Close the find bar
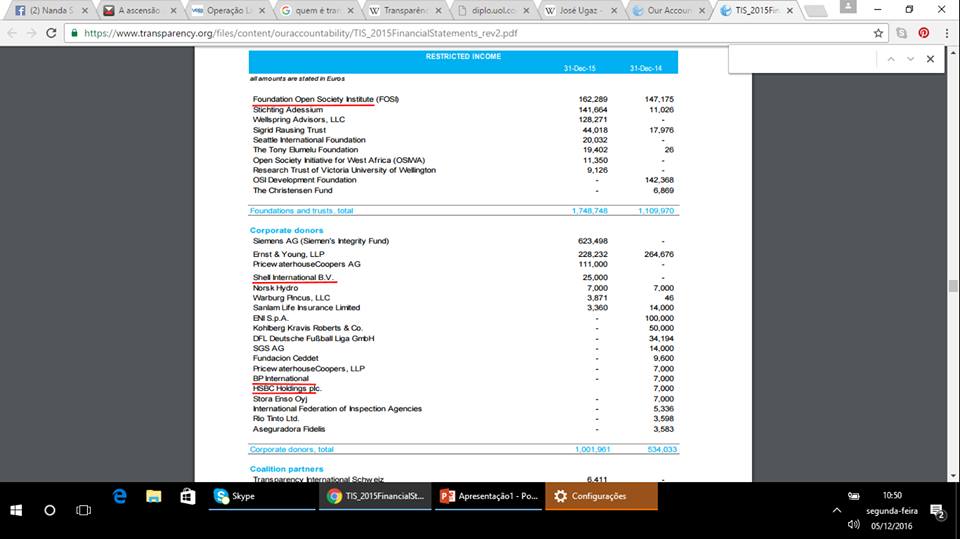This screenshot has height=539, width=960. pyautogui.click(x=930, y=59)
